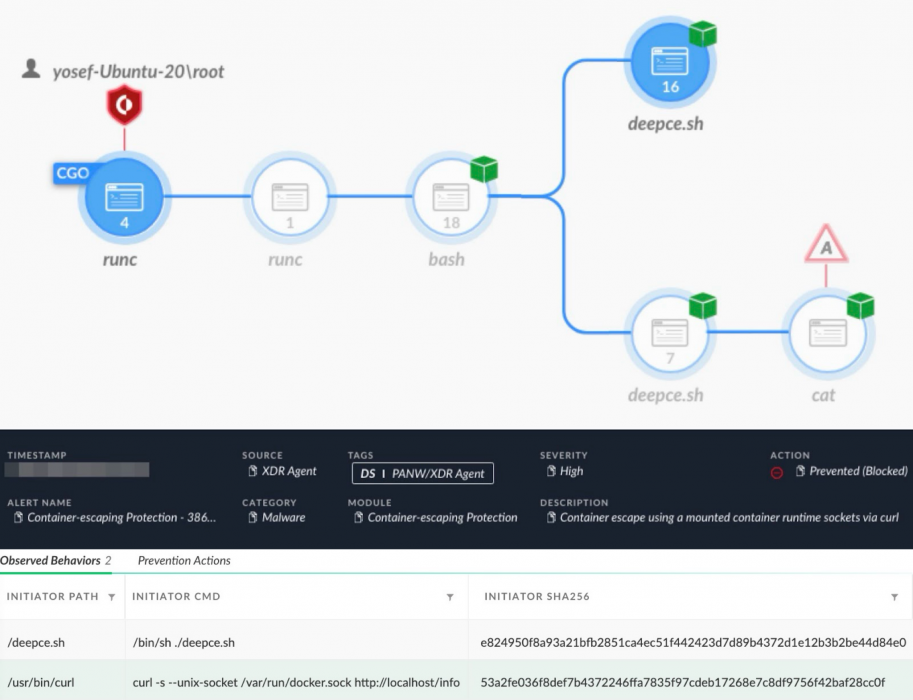
Task: Select the bash process node
Action: tap(451, 196)
